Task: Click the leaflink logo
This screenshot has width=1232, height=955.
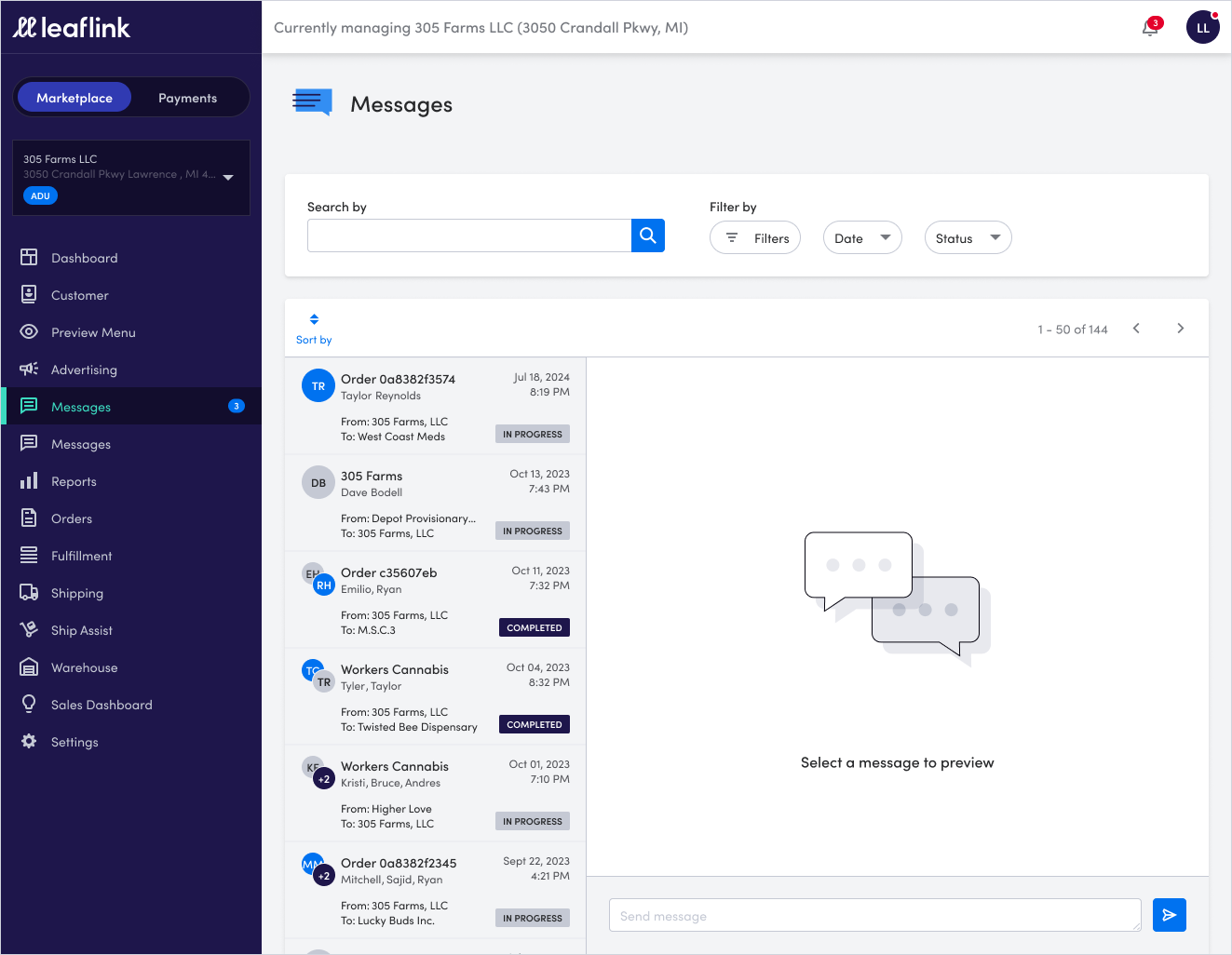Action: tap(72, 28)
